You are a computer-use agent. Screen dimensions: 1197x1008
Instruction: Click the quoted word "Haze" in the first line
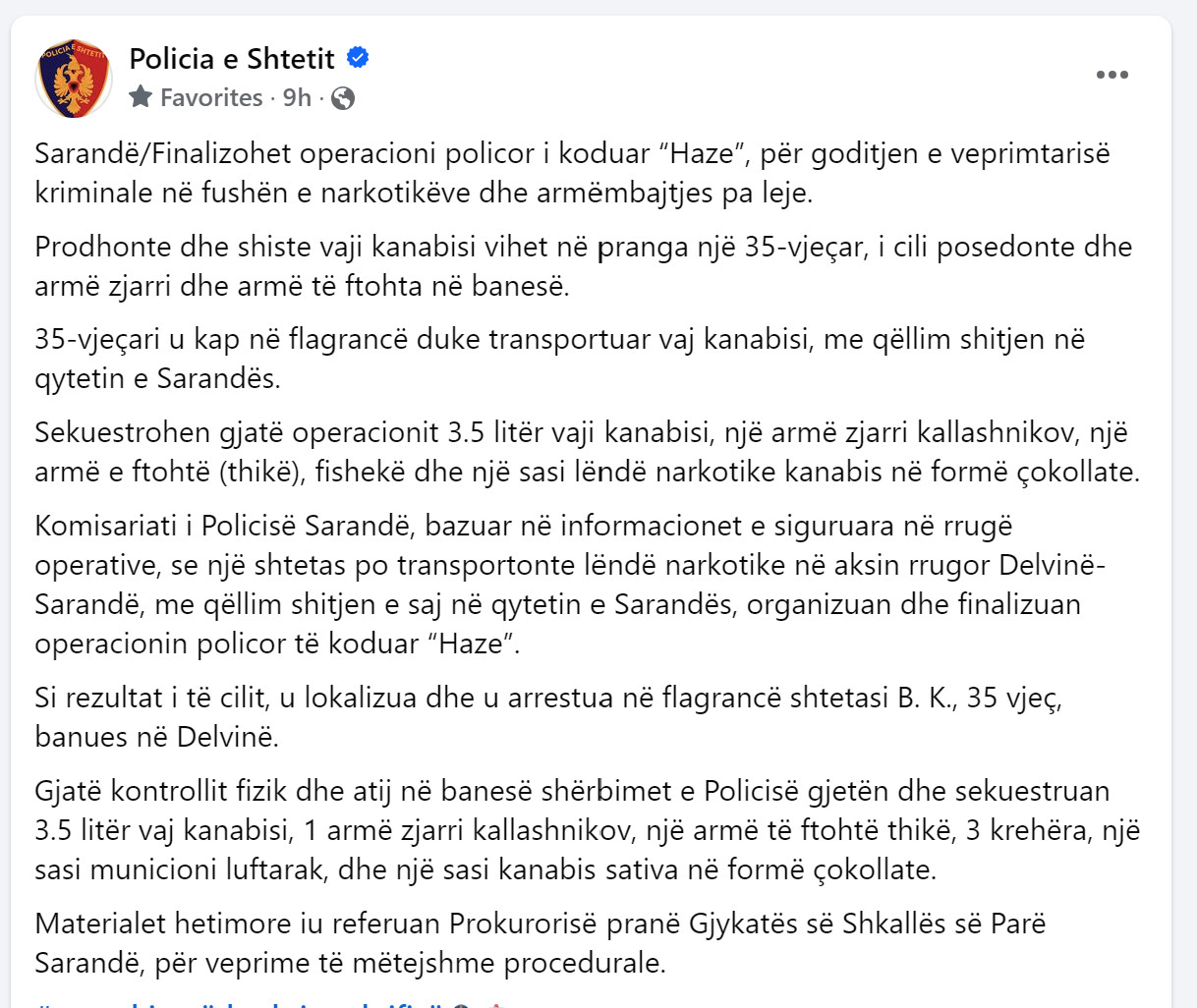(702, 153)
